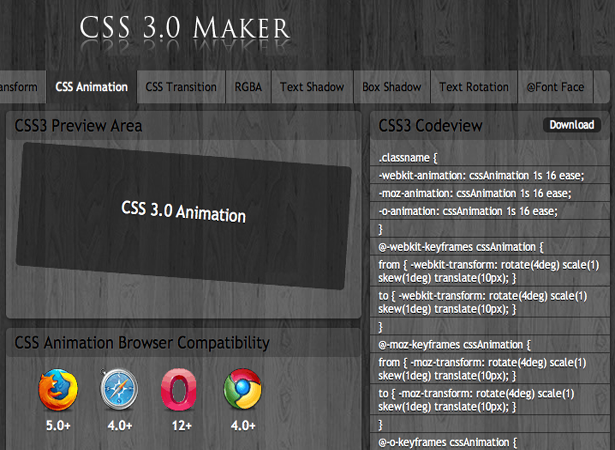Click the Firefox browser icon

point(58,389)
